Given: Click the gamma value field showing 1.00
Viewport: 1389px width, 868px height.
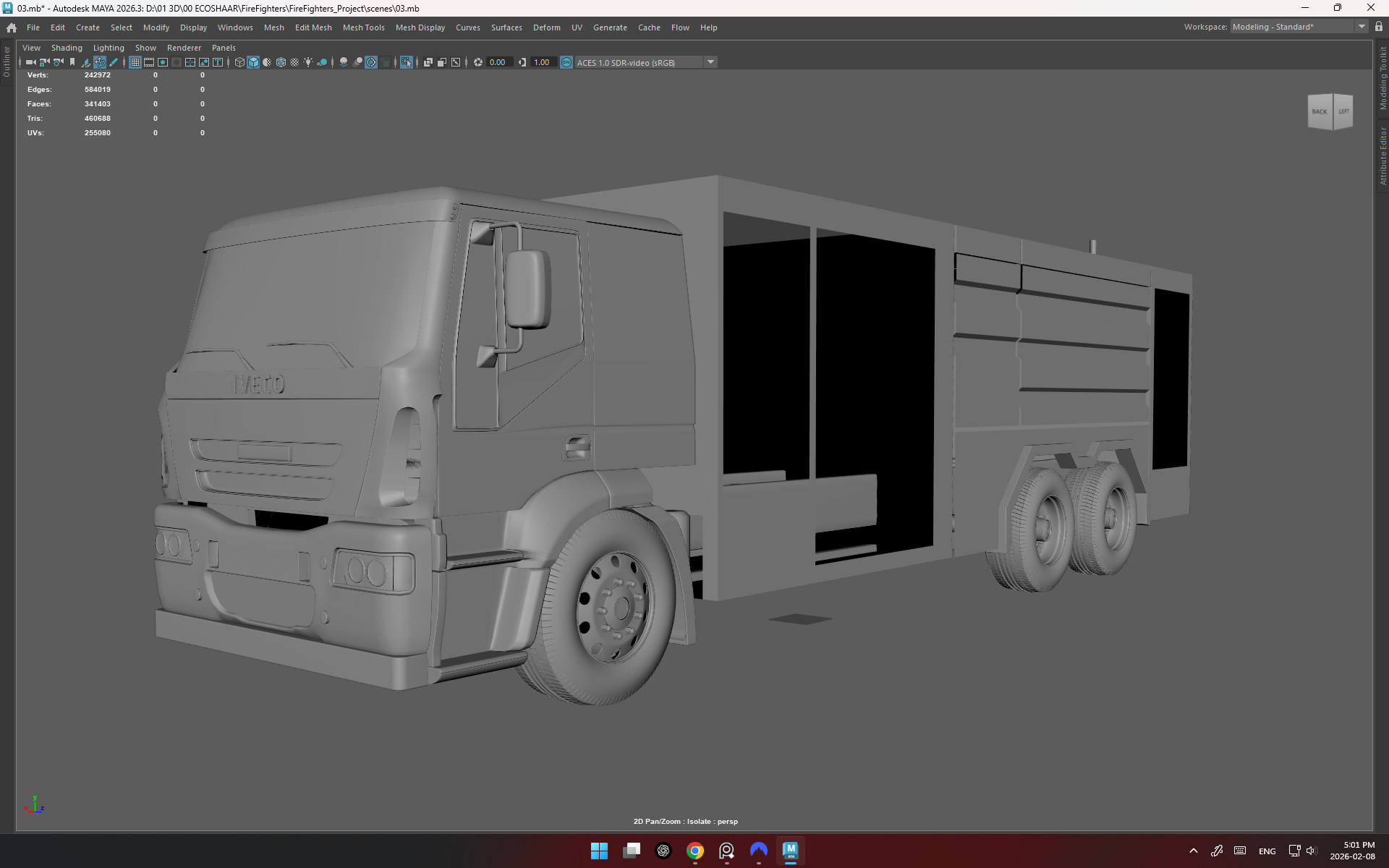Looking at the screenshot, I should pos(543,62).
